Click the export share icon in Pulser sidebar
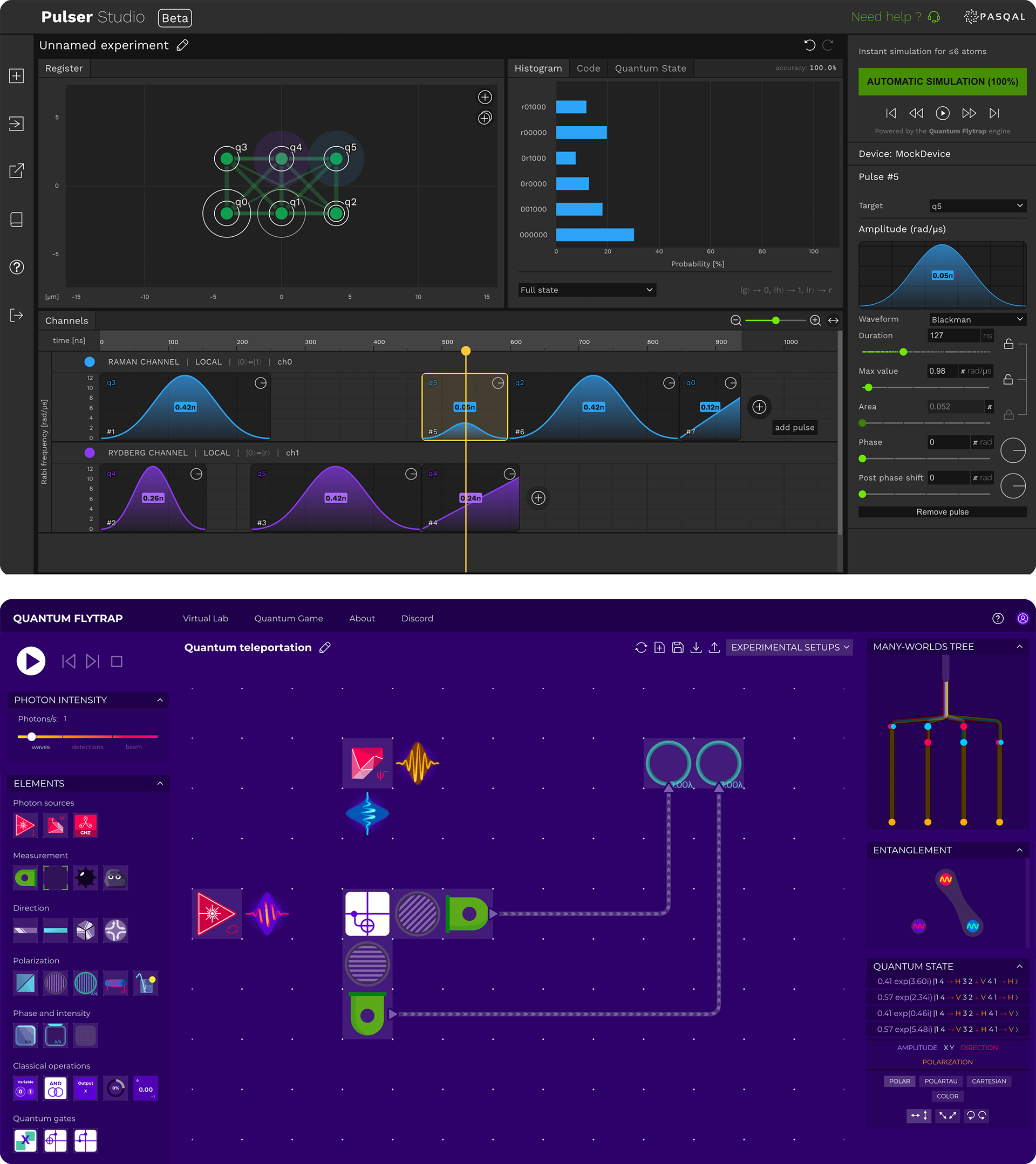This screenshot has width=1036, height=1164. (x=17, y=171)
